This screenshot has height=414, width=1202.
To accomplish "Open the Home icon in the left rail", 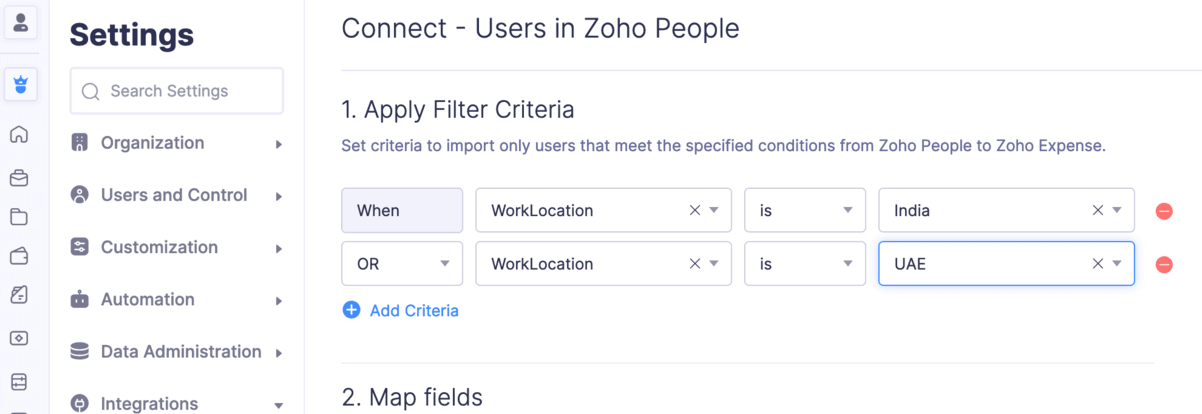I will (18, 135).
